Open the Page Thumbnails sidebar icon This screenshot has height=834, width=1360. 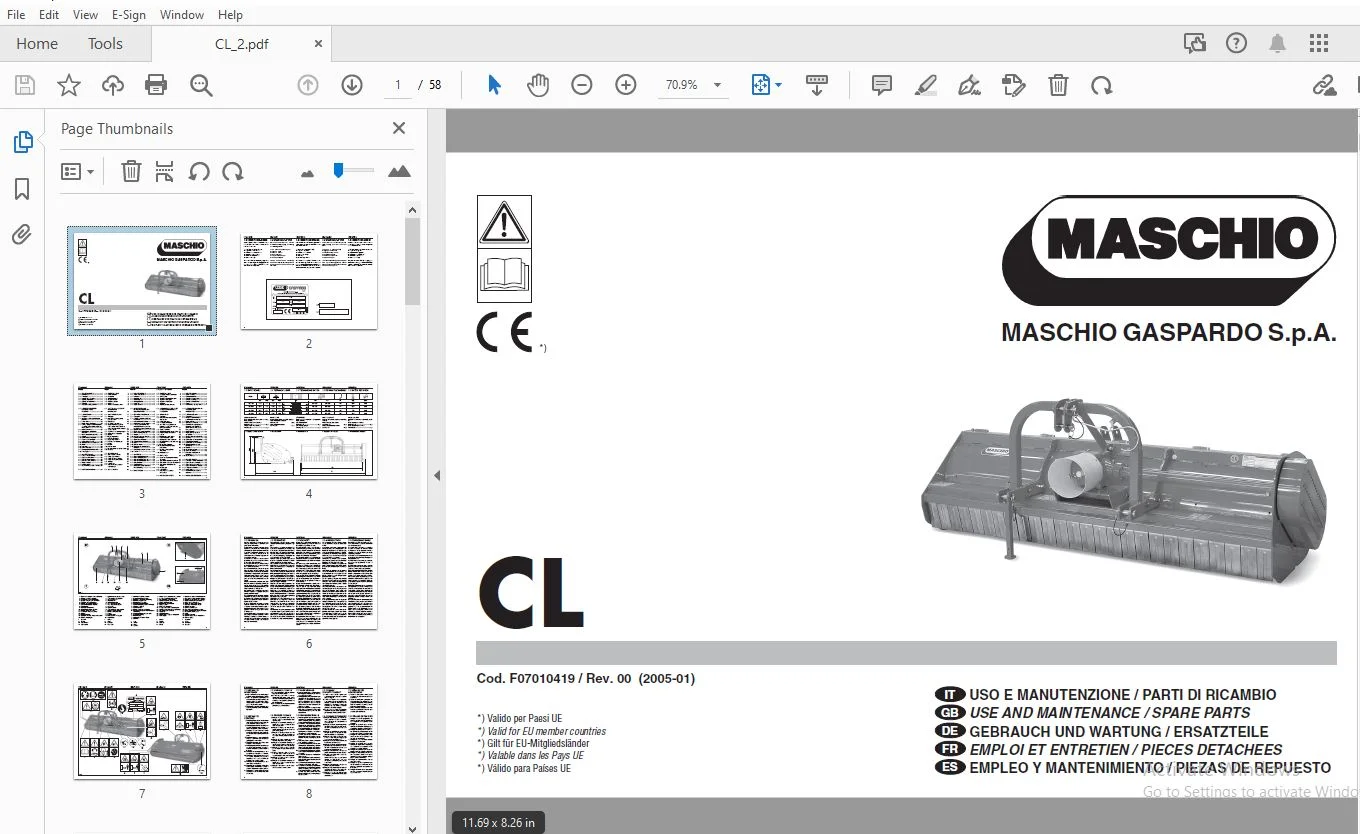coord(22,143)
